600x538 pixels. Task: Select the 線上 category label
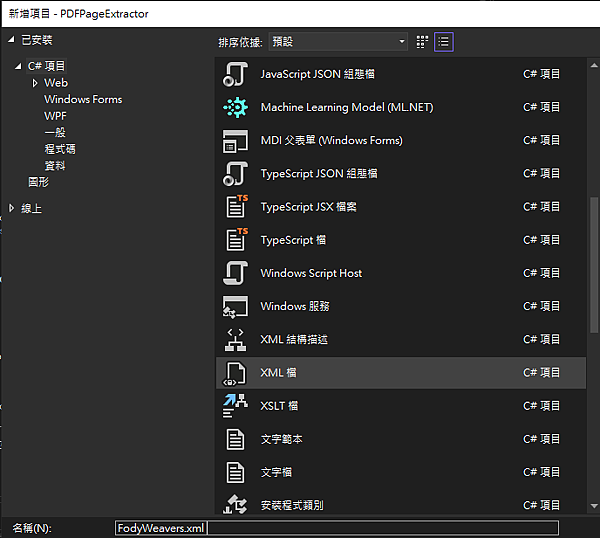click(31, 209)
